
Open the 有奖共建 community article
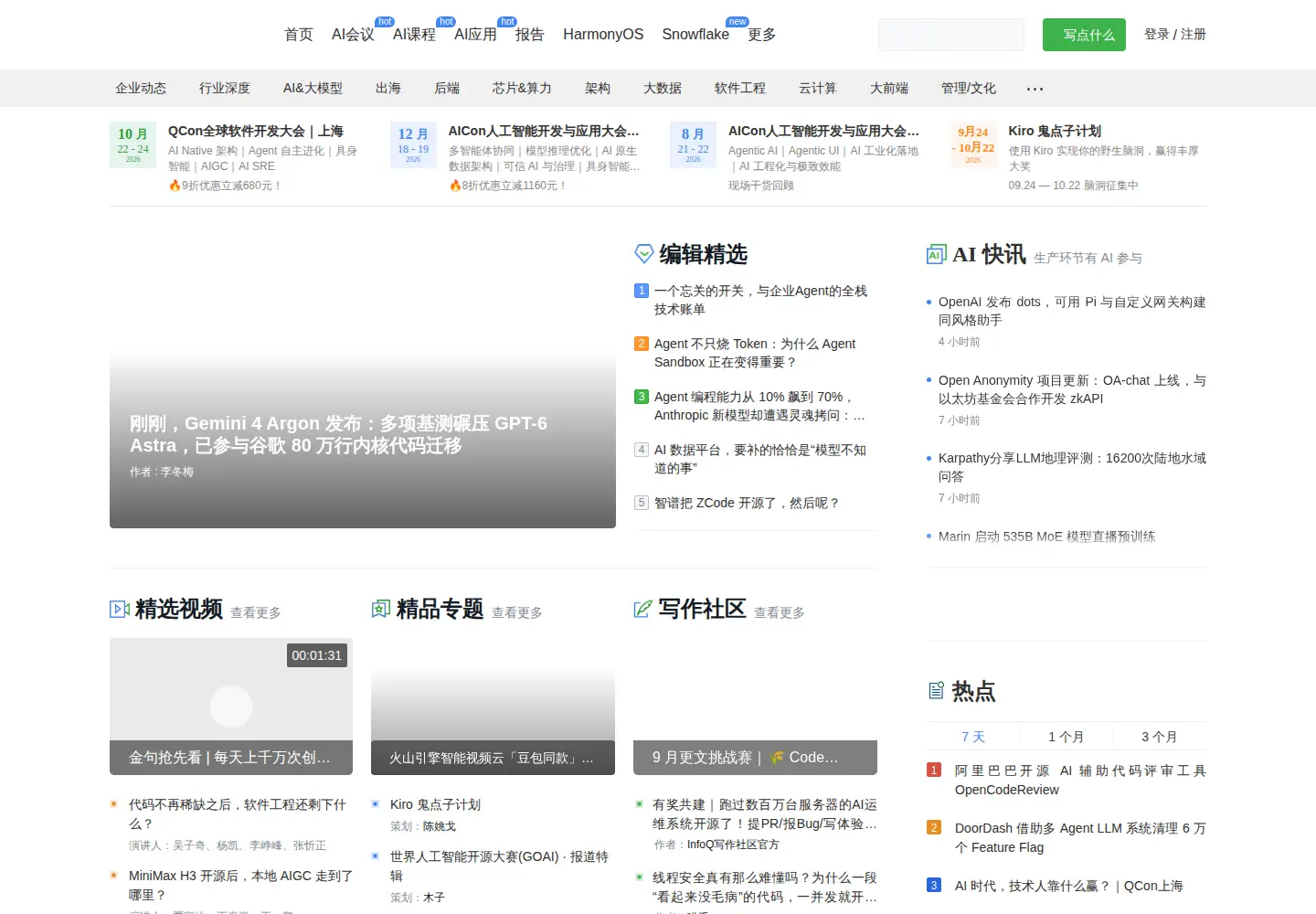tap(765, 813)
